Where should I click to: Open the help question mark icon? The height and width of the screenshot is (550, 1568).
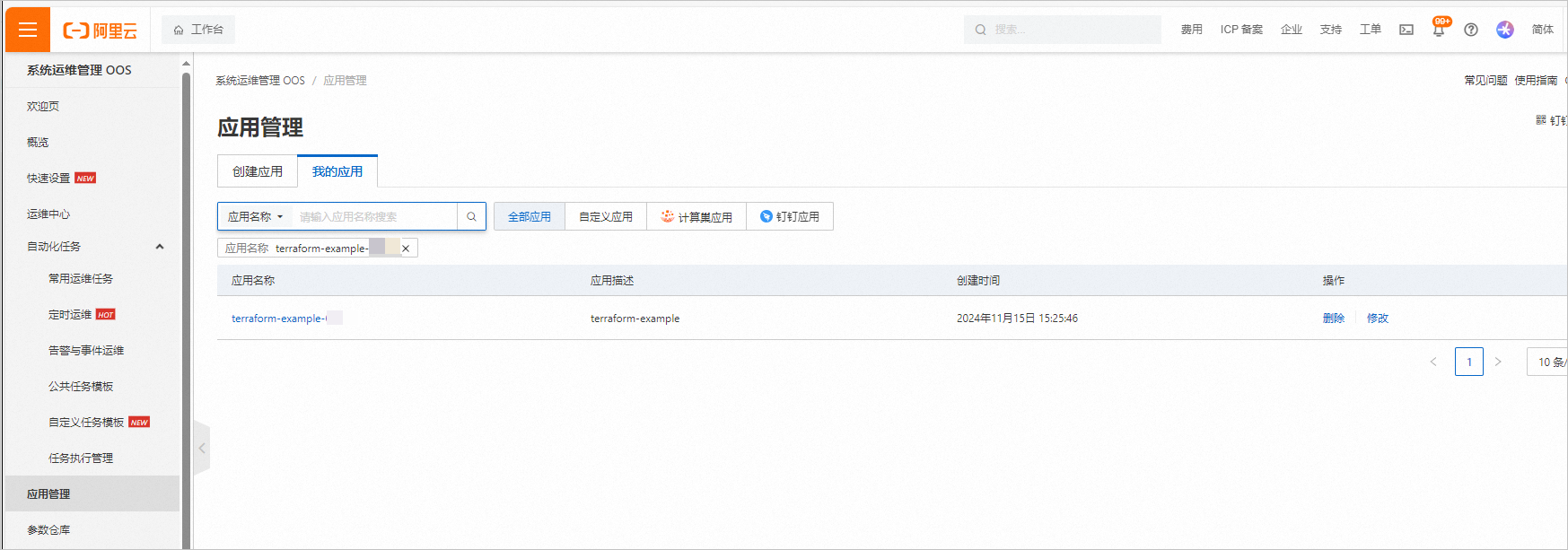(1471, 30)
